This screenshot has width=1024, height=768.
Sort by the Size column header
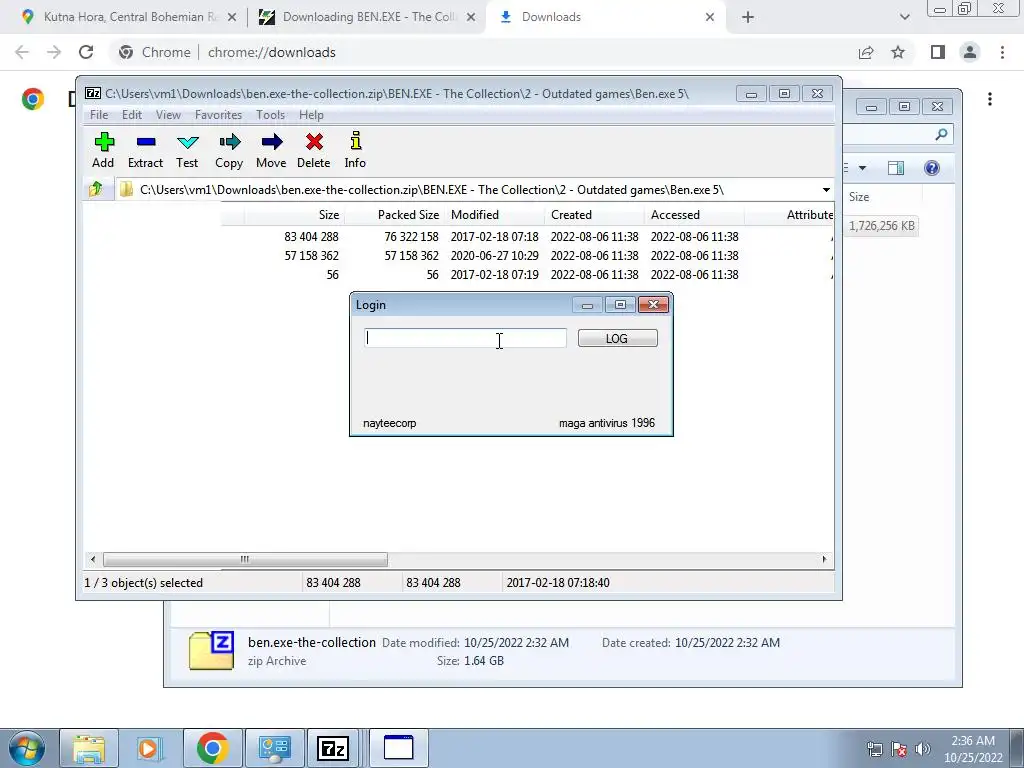(294, 215)
